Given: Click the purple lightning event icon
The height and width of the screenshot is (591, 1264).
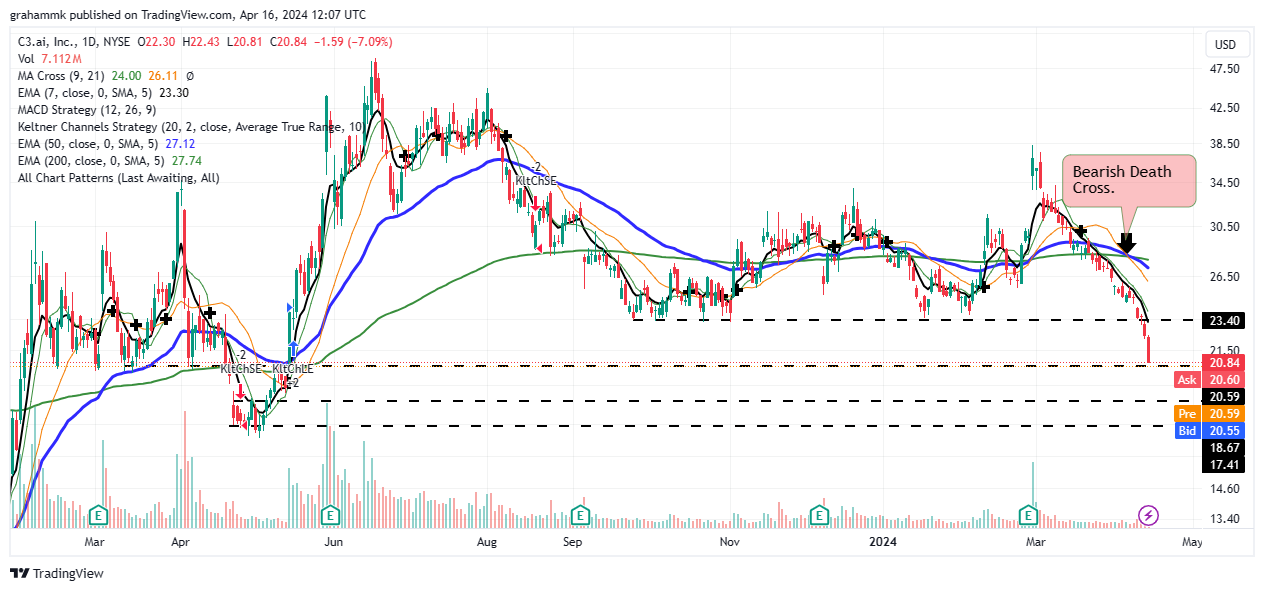Looking at the screenshot, I should click(x=1149, y=515).
